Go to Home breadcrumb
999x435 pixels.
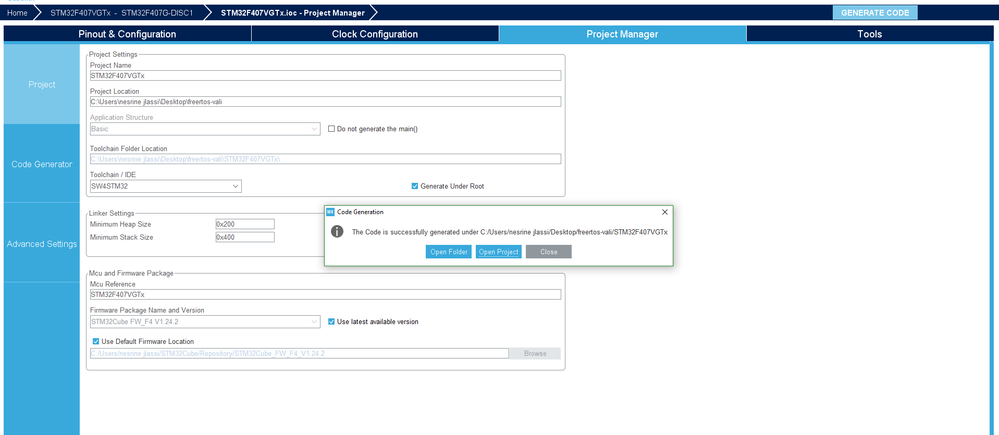(x=17, y=13)
